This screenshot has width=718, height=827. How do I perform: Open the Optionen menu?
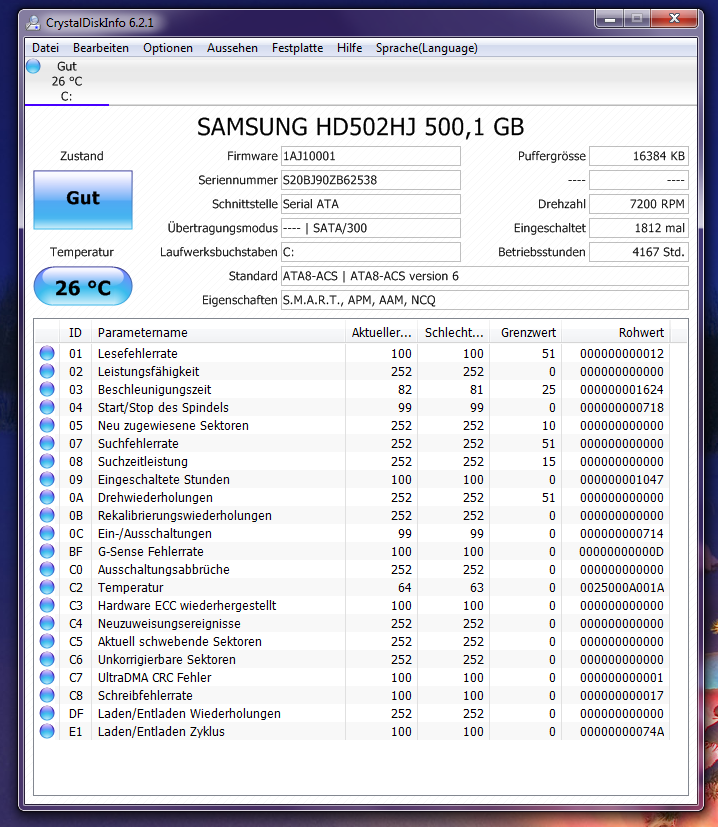click(x=168, y=48)
